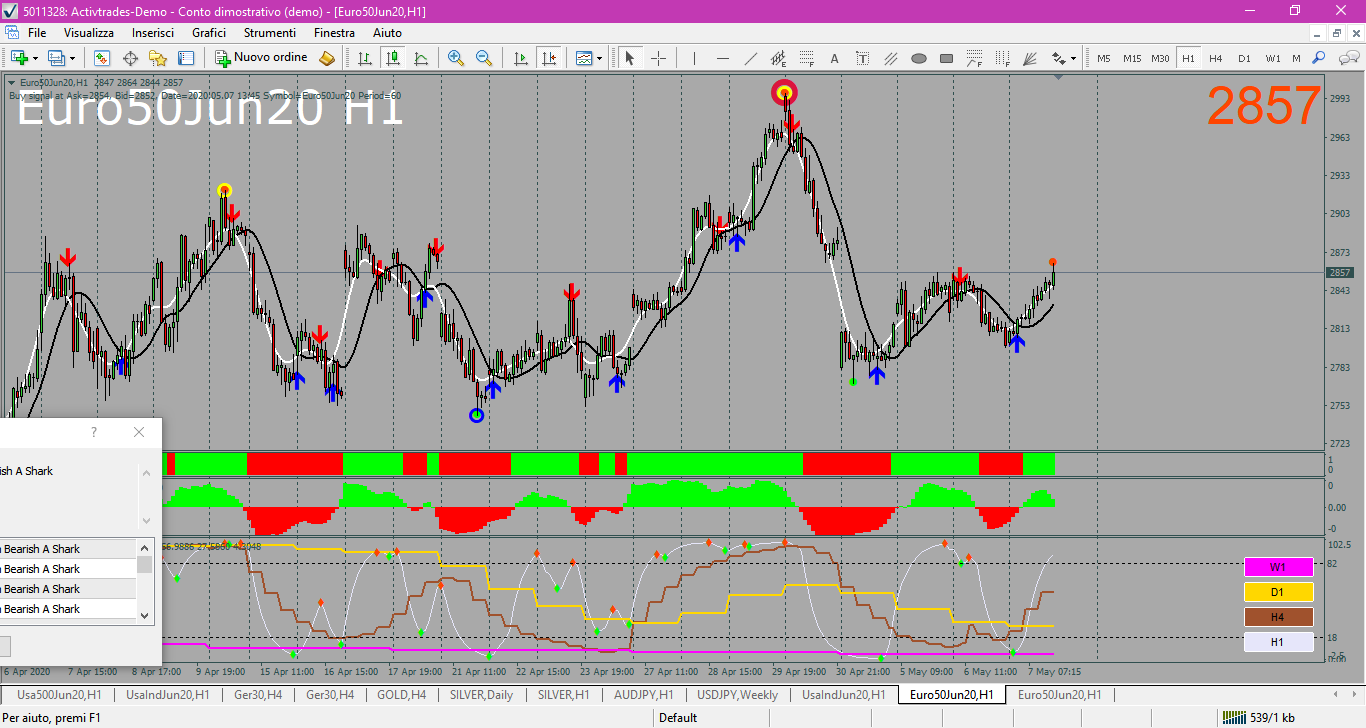Switch to the SILVER,Daily chart tab
The image size is (1366, 728).
[x=482, y=694]
